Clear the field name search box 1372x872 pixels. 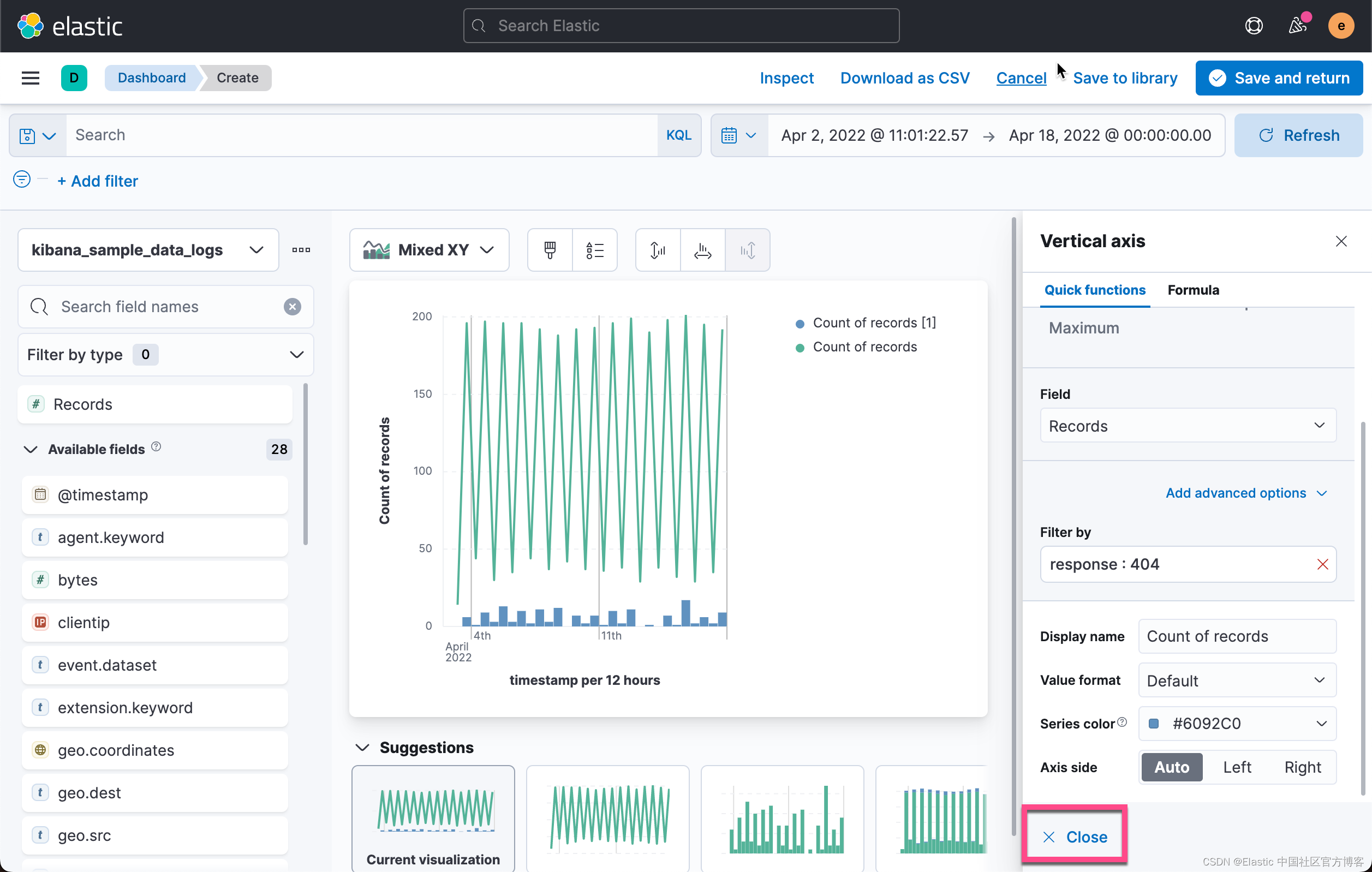(x=293, y=307)
